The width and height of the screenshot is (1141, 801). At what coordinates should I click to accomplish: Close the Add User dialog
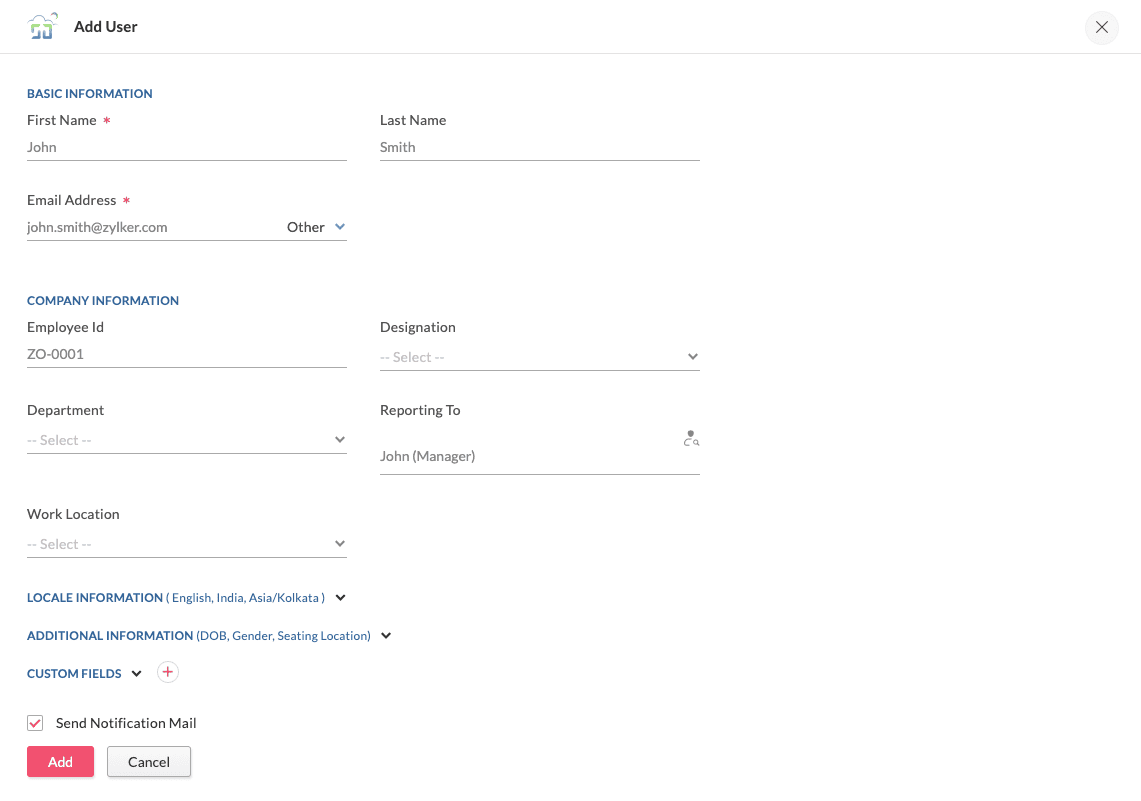pyautogui.click(x=1101, y=28)
